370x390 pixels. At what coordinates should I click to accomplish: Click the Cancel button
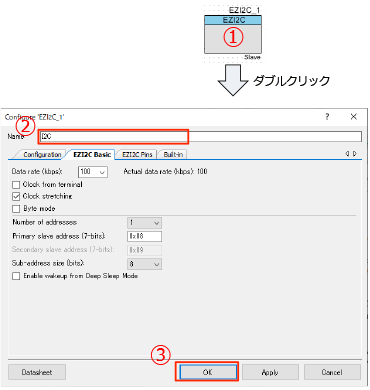[x=332, y=372]
